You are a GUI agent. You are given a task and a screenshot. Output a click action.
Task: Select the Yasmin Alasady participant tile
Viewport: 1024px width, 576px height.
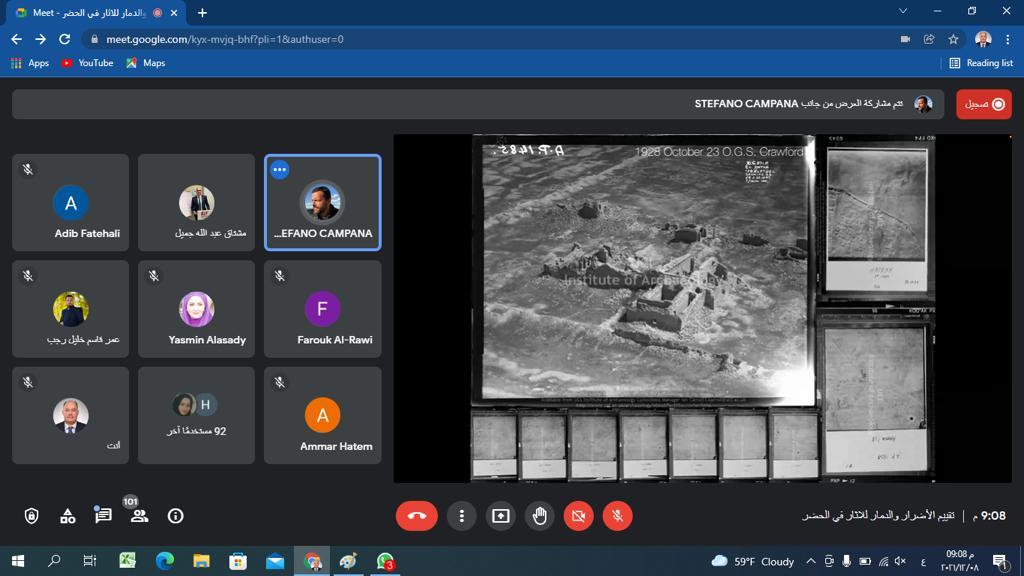tap(196, 309)
